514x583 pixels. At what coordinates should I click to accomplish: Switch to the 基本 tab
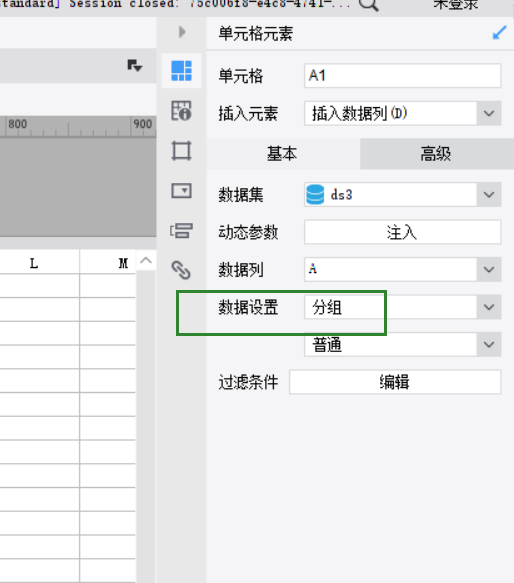283,154
